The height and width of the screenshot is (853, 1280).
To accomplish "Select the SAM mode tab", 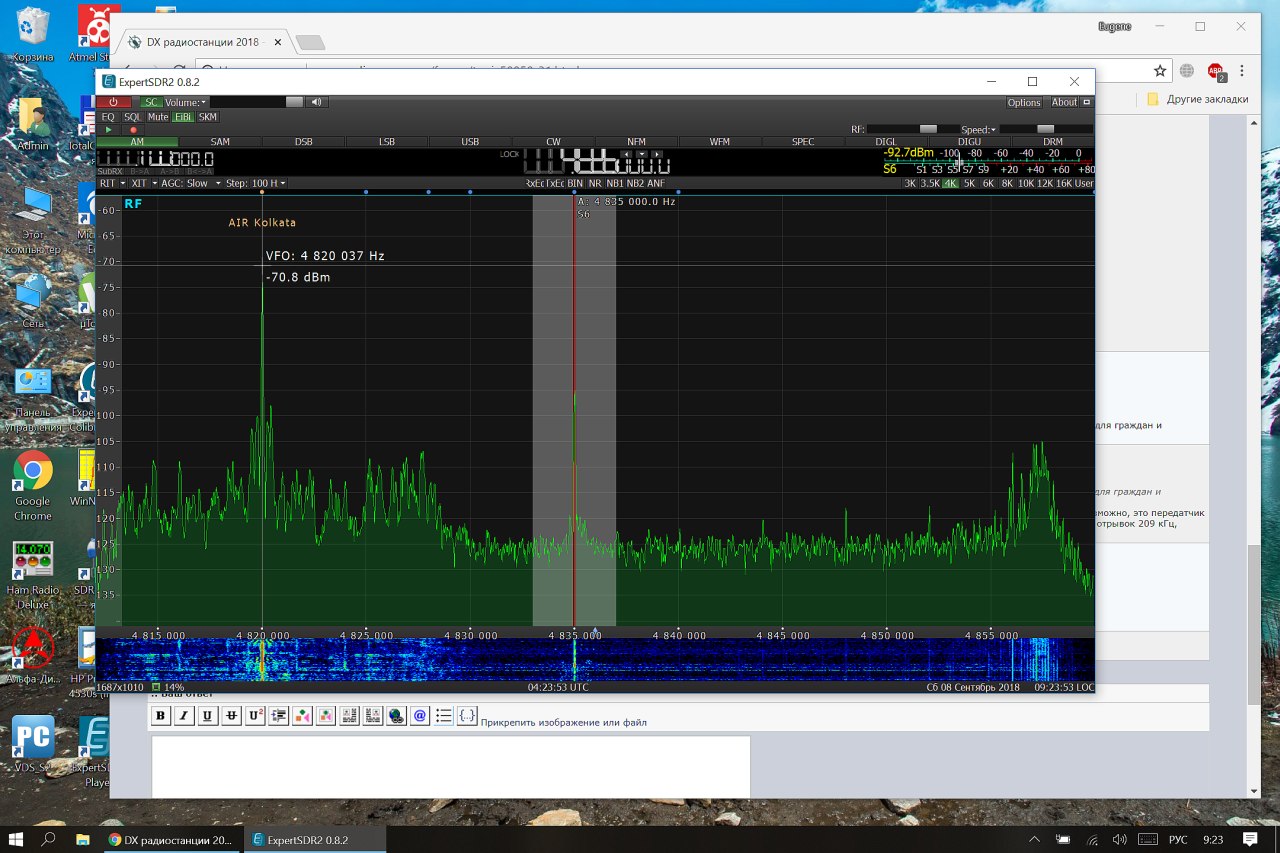I will [x=220, y=142].
